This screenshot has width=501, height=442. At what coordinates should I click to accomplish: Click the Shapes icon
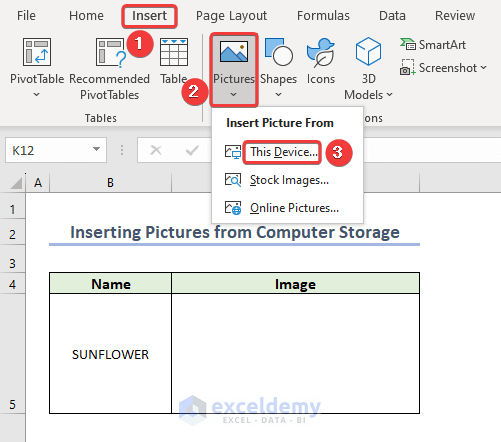279,52
